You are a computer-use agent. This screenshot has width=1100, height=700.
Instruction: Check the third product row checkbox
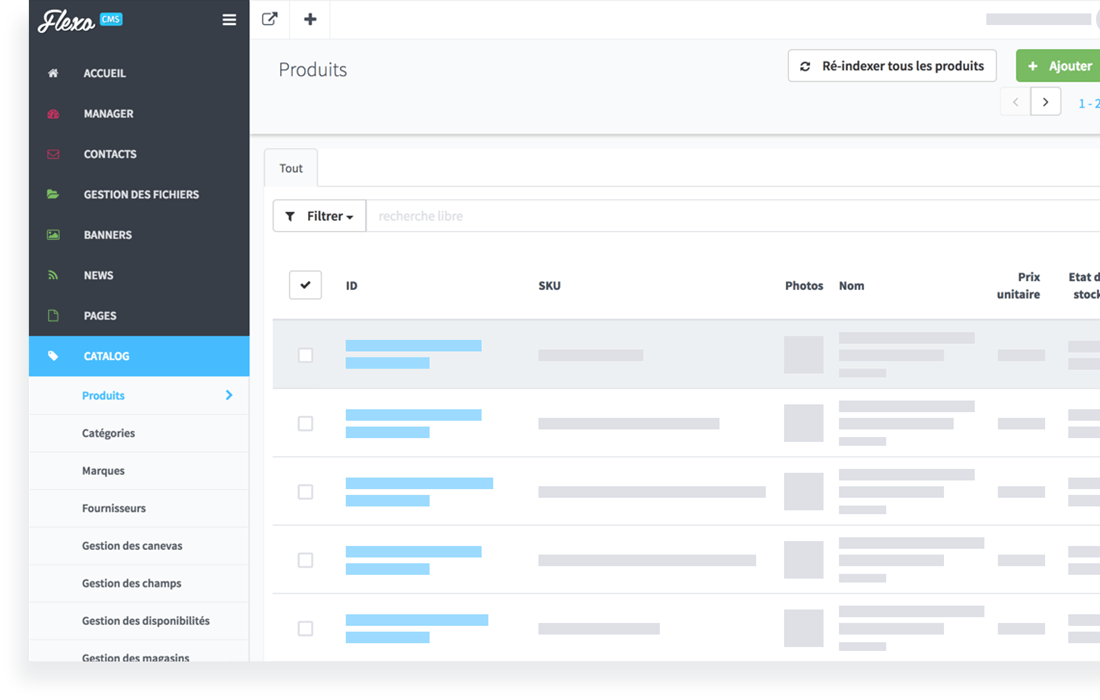click(305, 492)
